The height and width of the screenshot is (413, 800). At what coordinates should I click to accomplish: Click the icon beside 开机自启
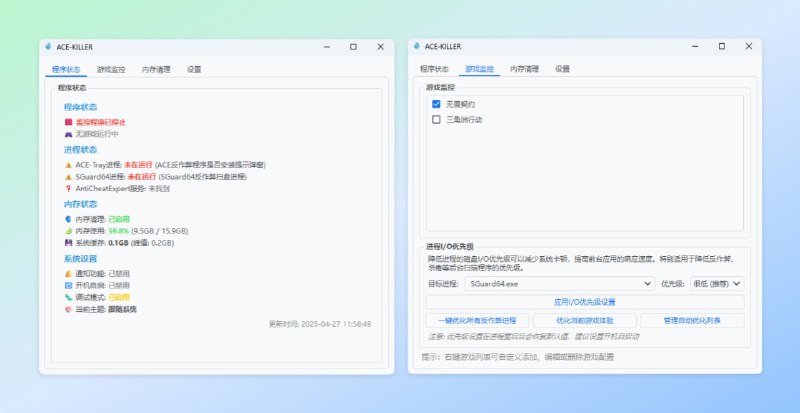point(68,285)
